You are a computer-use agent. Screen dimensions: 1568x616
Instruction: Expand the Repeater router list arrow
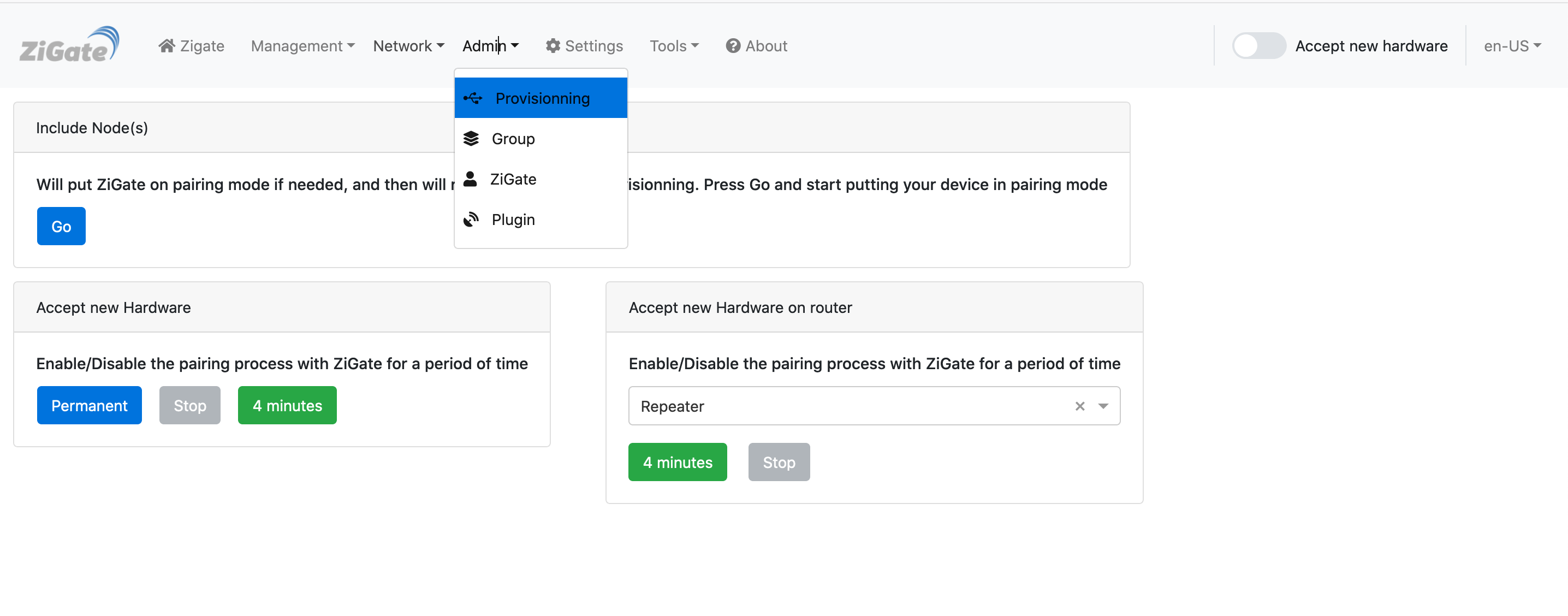click(1103, 406)
